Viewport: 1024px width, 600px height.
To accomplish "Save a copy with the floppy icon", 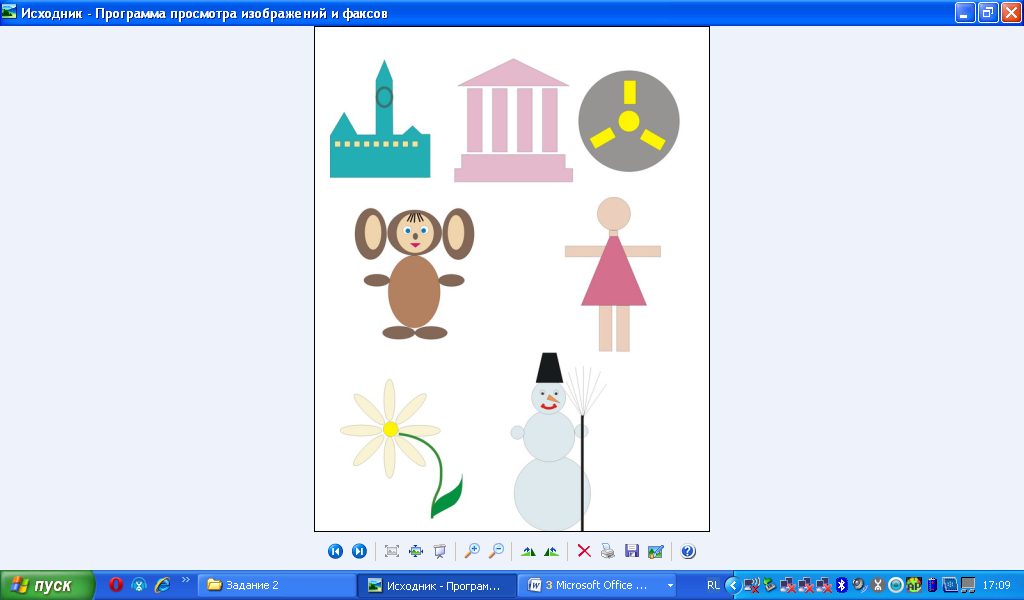I will click(x=632, y=551).
